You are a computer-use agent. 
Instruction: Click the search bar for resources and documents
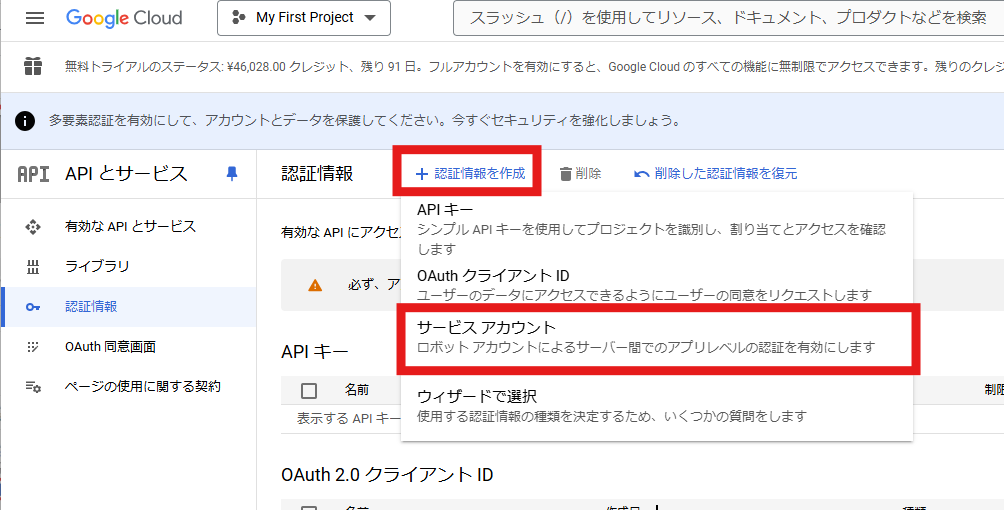728,18
